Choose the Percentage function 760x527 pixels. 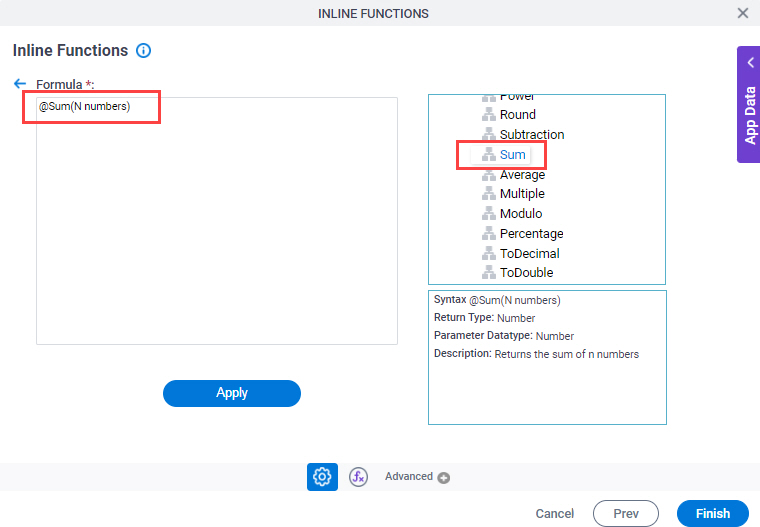tap(531, 234)
